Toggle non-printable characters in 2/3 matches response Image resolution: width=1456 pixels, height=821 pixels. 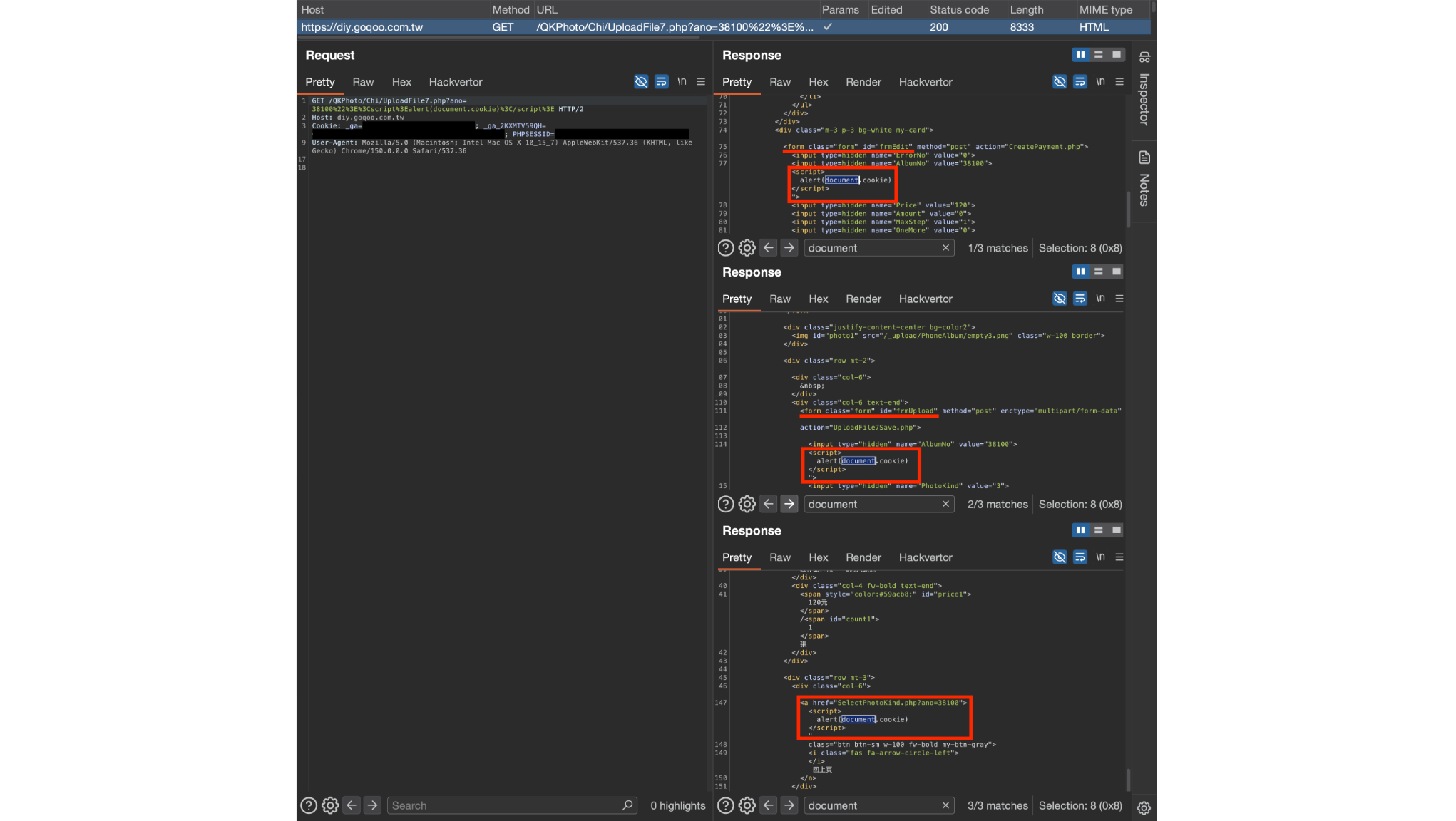point(1060,299)
